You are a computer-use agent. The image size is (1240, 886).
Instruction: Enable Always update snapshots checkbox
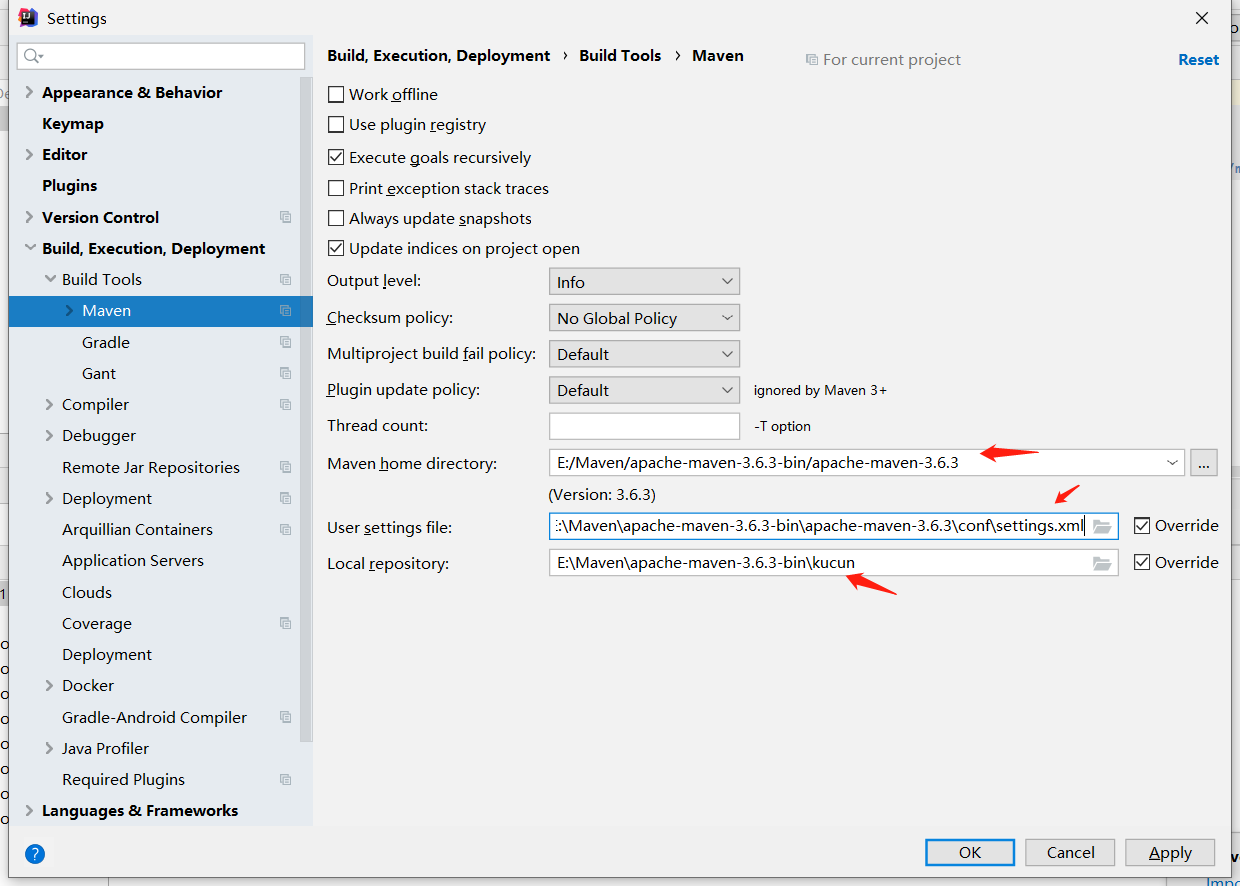336,218
